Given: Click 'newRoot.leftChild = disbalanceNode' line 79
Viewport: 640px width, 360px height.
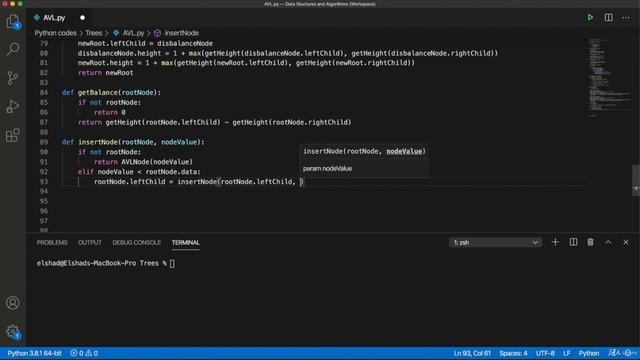Looking at the screenshot, I should pos(145,43).
